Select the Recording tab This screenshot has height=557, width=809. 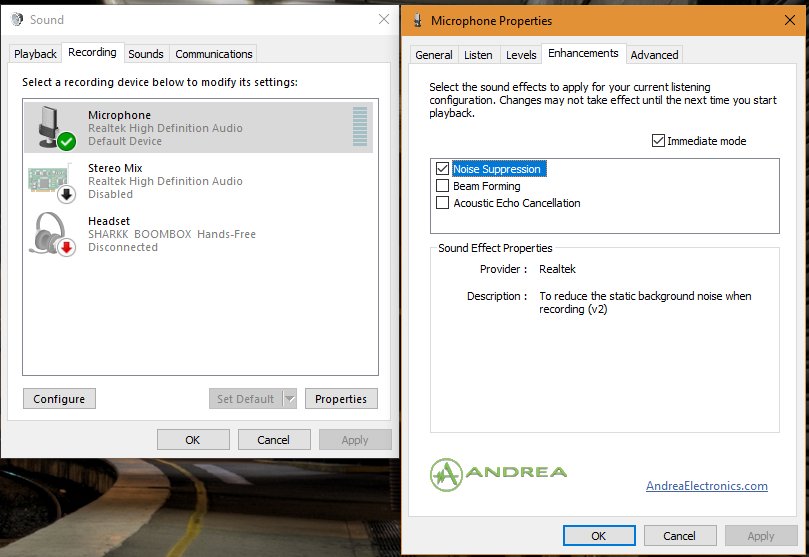[x=92, y=53]
